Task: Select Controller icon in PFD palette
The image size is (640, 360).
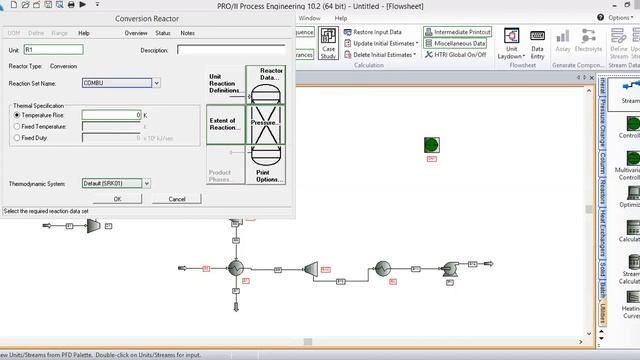Action: click(x=631, y=128)
